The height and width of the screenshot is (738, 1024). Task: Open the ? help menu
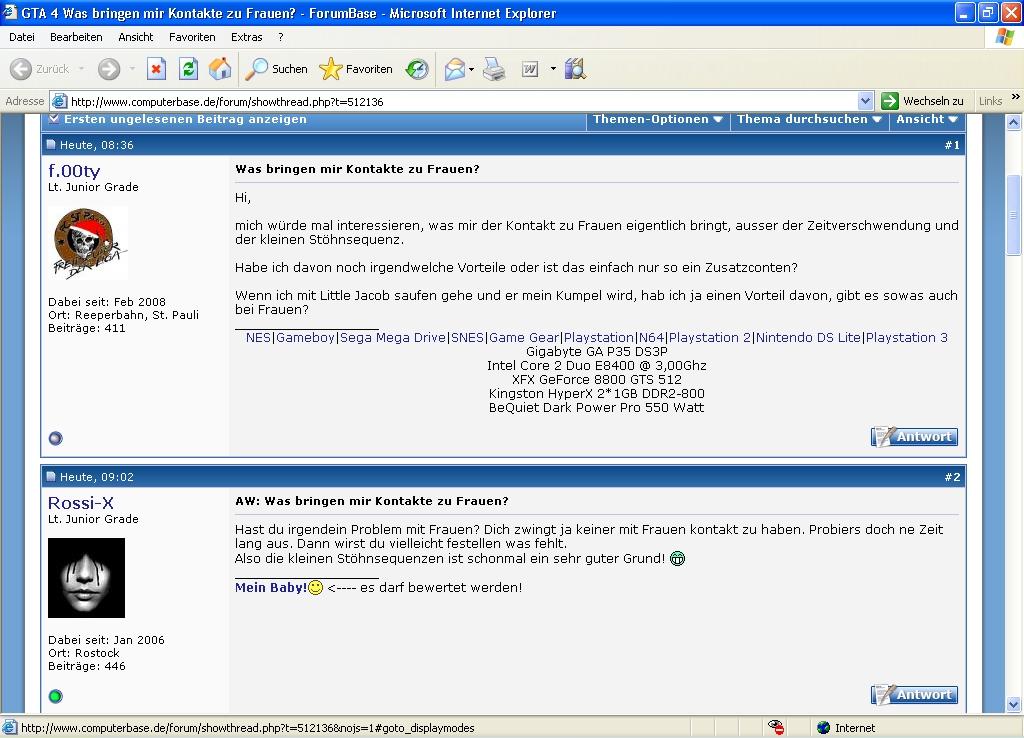281,37
